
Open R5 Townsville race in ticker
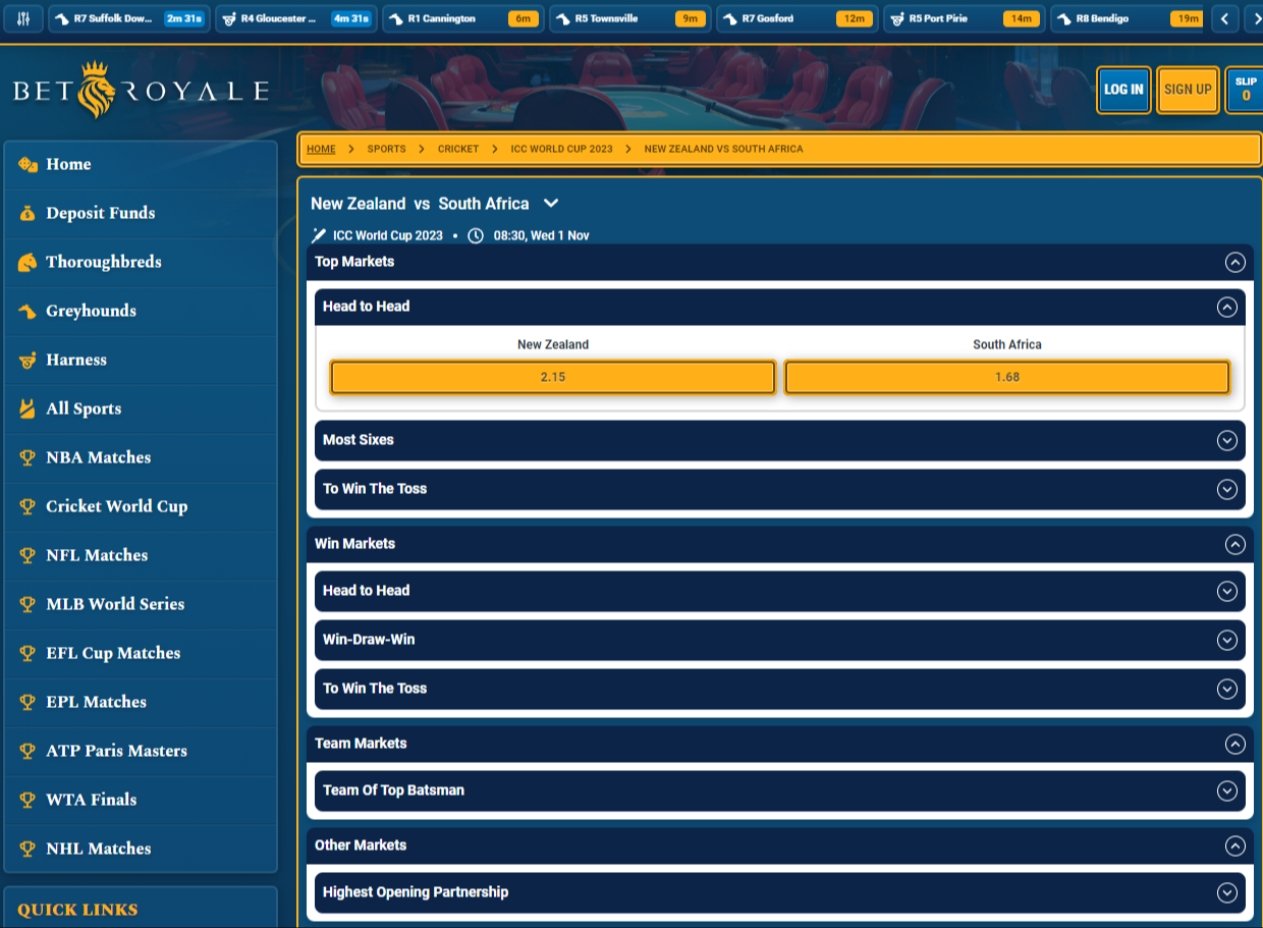click(631, 19)
